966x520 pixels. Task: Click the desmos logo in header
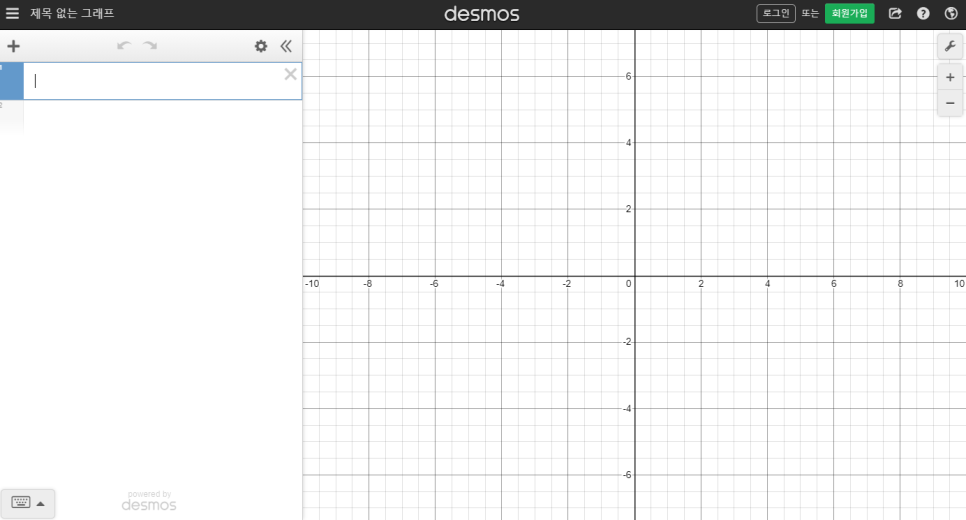point(482,14)
